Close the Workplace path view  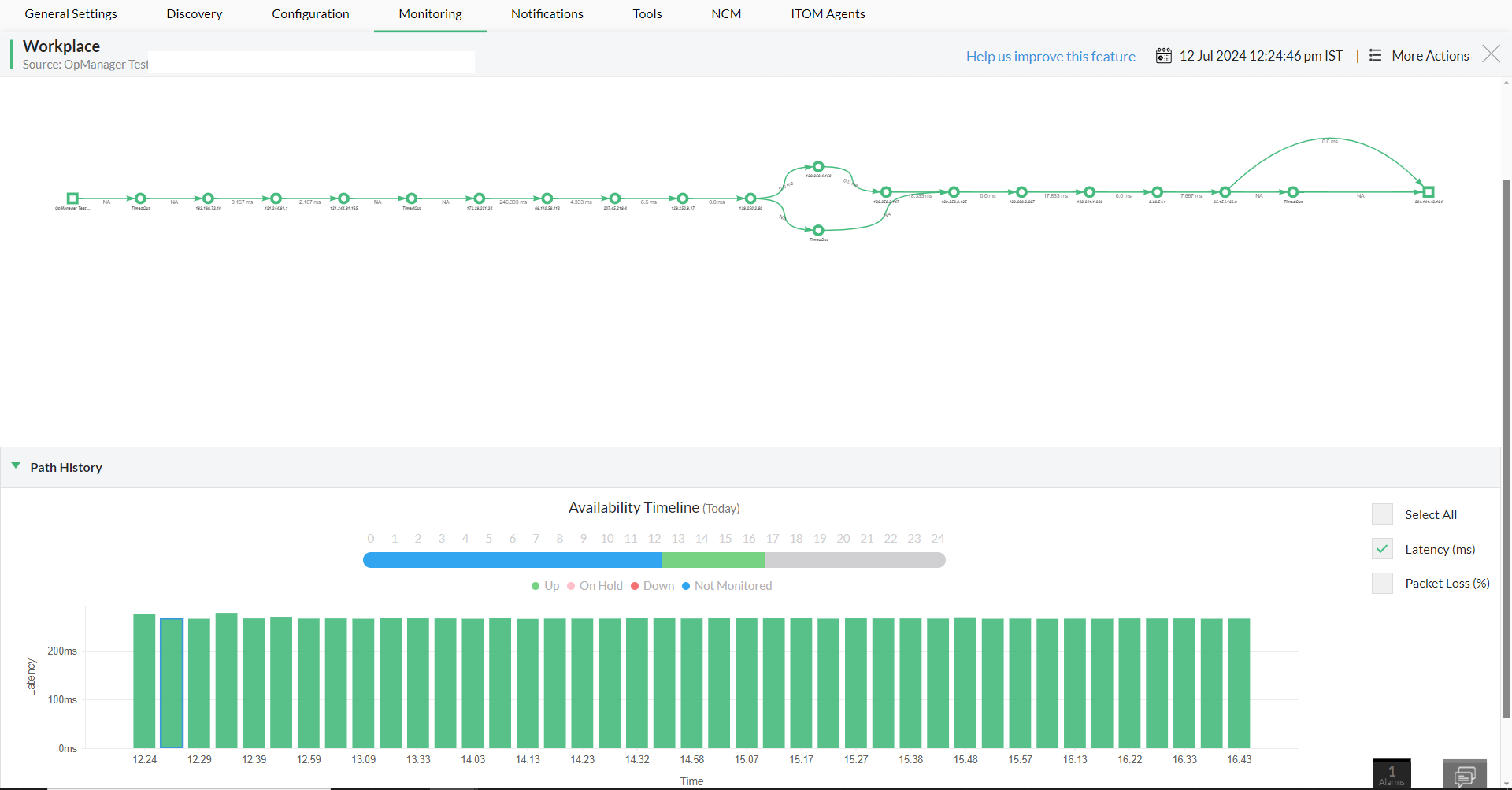pos(1490,54)
